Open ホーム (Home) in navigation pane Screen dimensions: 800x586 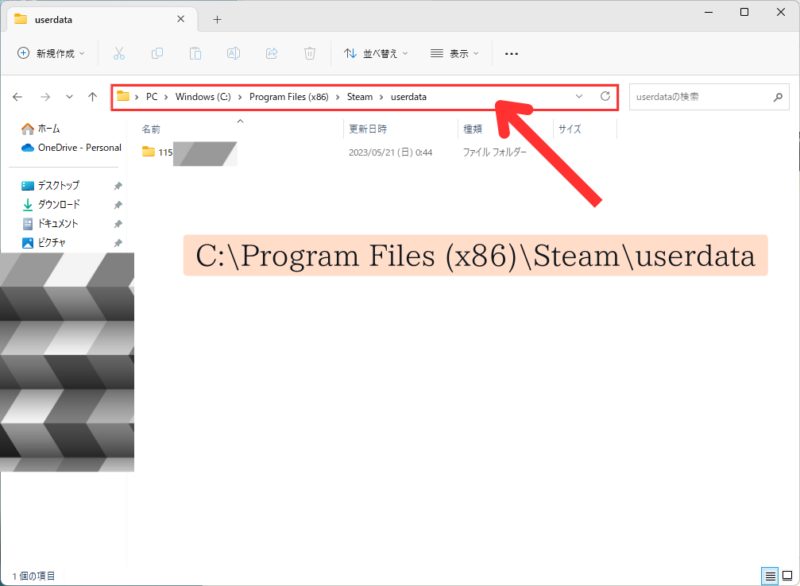point(40,129)
